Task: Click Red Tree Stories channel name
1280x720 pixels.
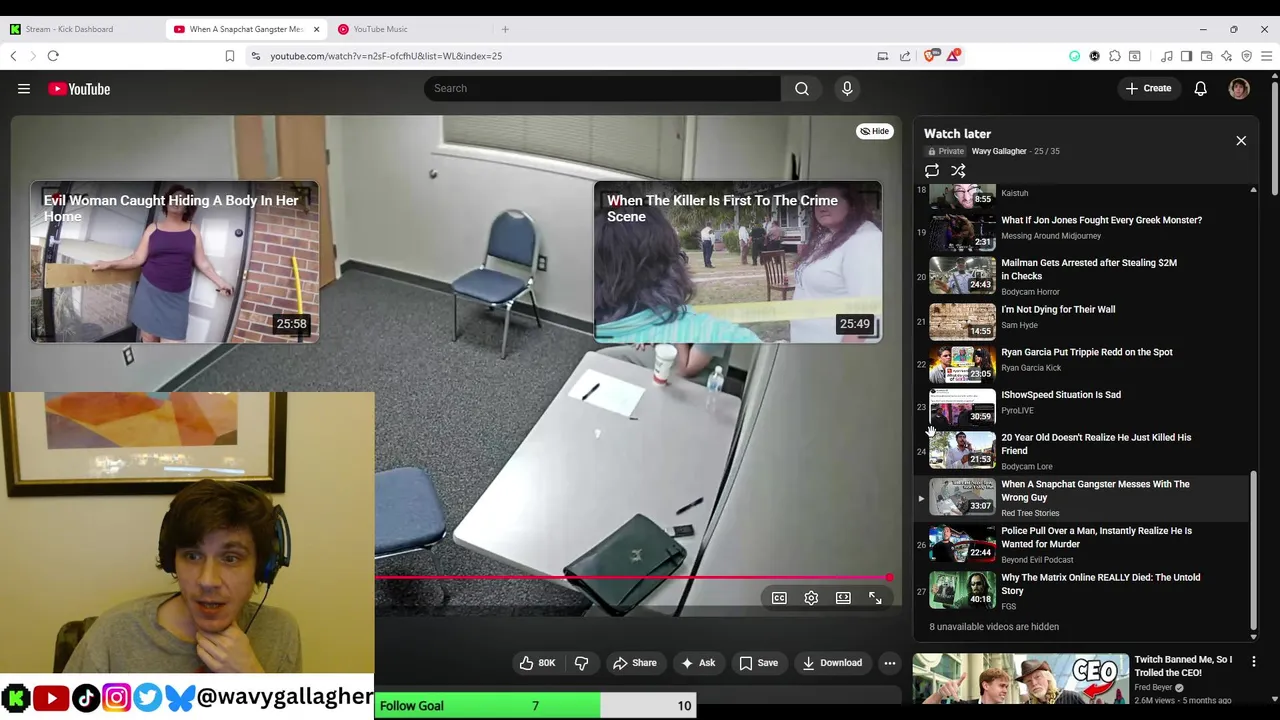Action: (1030, 513)
